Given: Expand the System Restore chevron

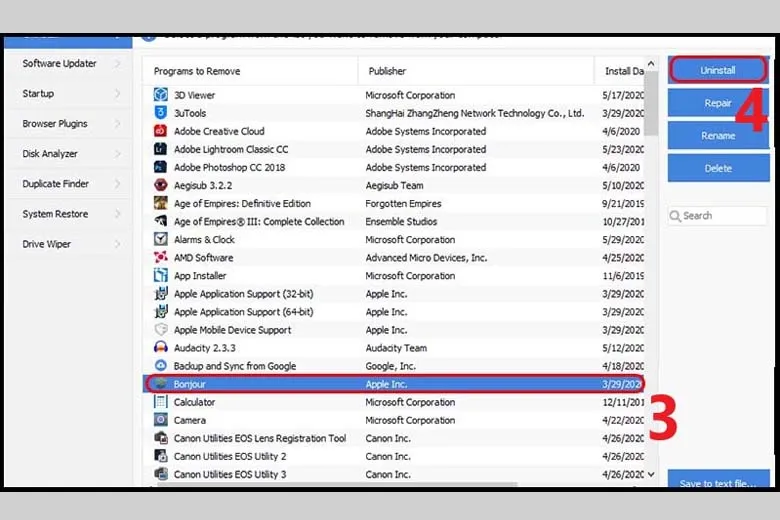Looking at the screenshot, I should click(117, 214).
